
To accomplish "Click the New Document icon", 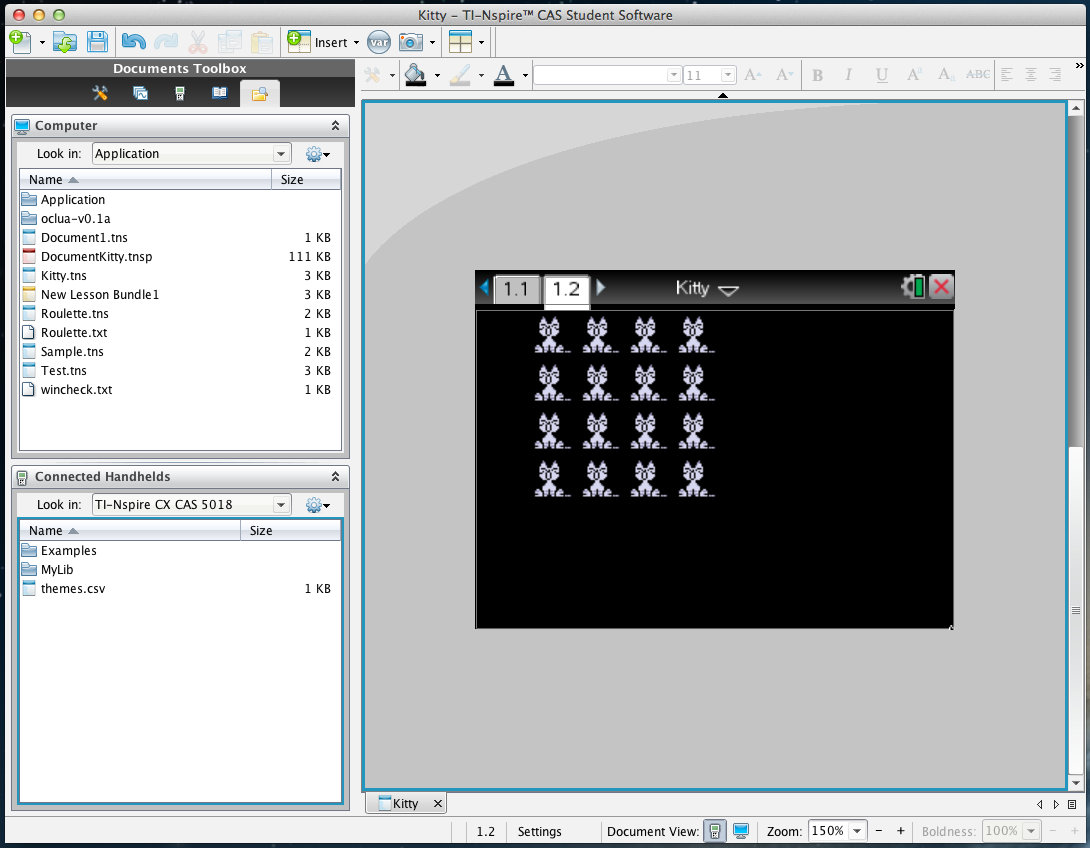I will 21,42.
